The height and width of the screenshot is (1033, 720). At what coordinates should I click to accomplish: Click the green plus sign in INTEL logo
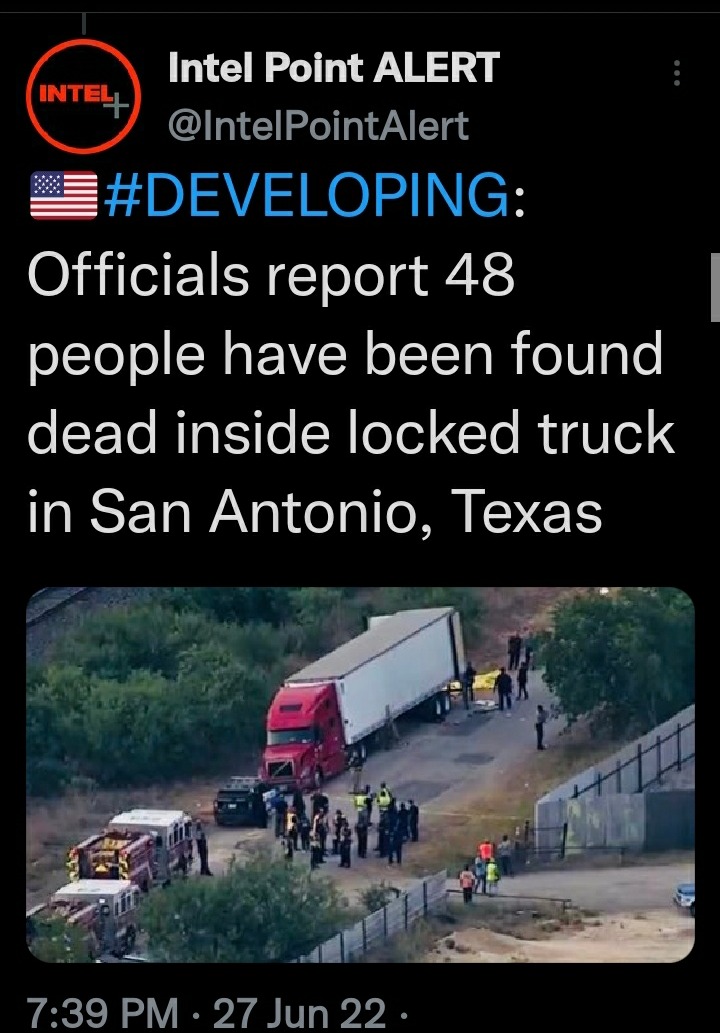[x=116, y=104]
